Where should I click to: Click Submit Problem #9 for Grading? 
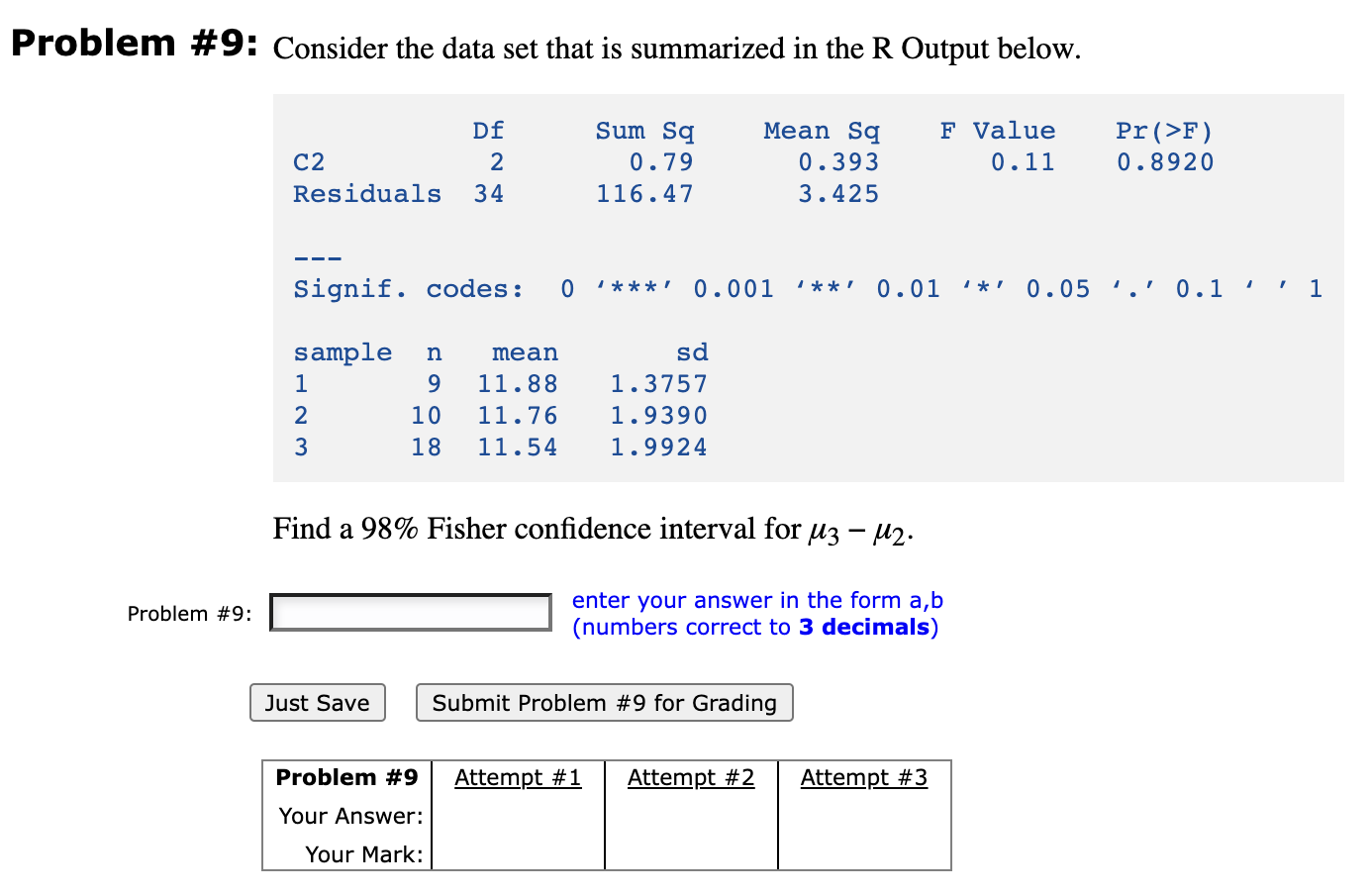pos(604,703)
